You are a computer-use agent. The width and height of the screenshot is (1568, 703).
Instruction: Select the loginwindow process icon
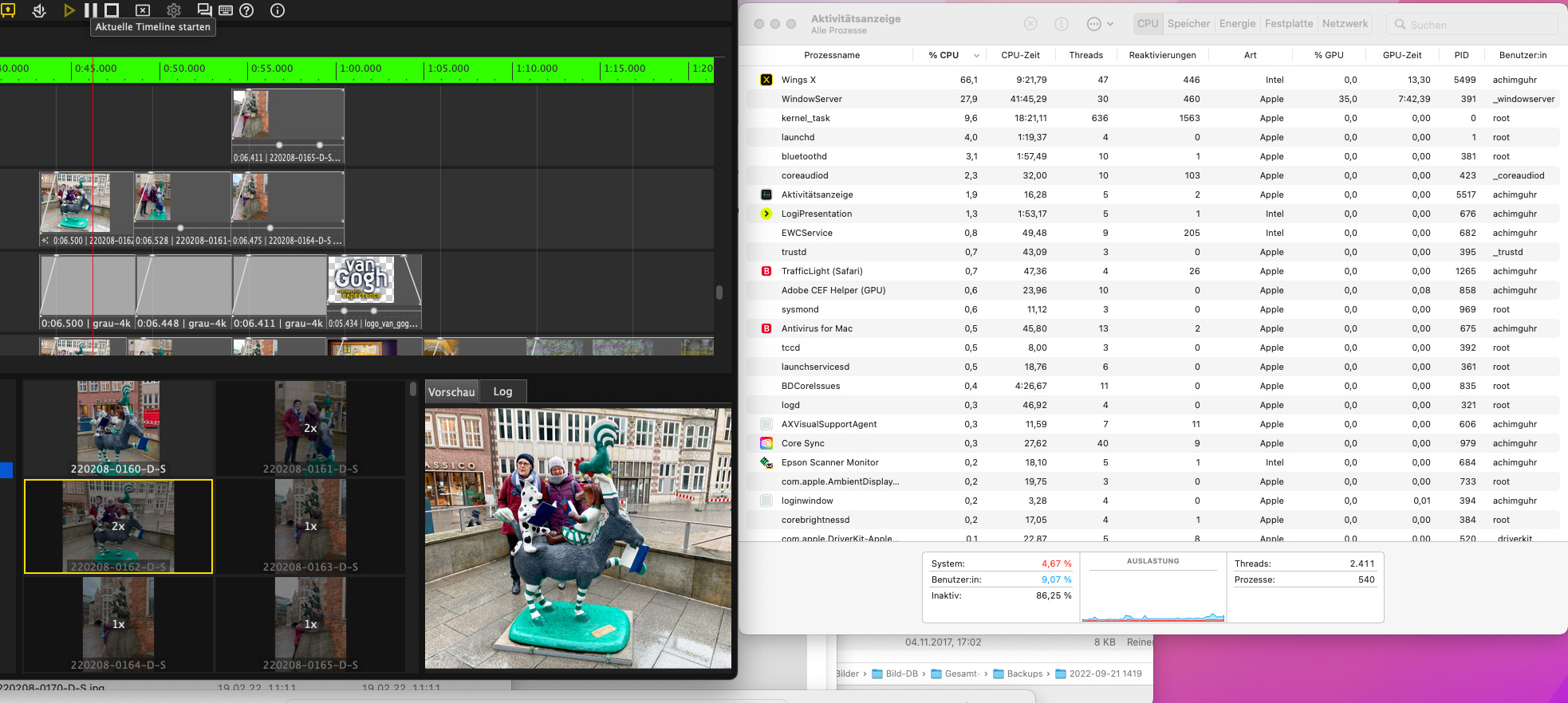tap(766, 501)
